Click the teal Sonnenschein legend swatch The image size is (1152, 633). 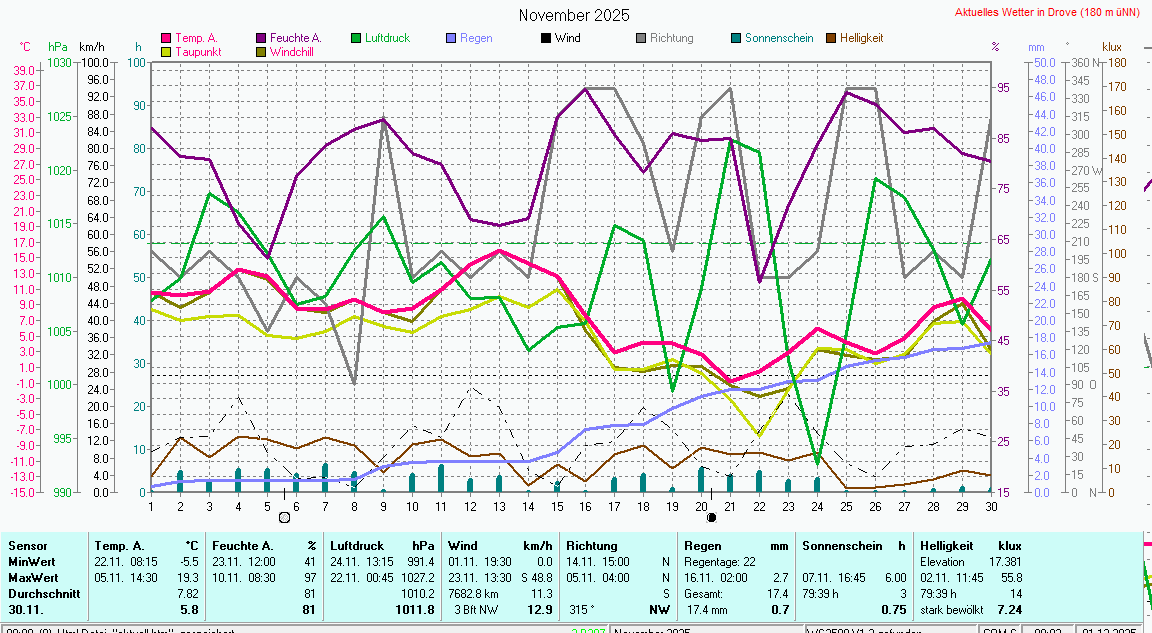pyautogui.click(x=736, y=38)
